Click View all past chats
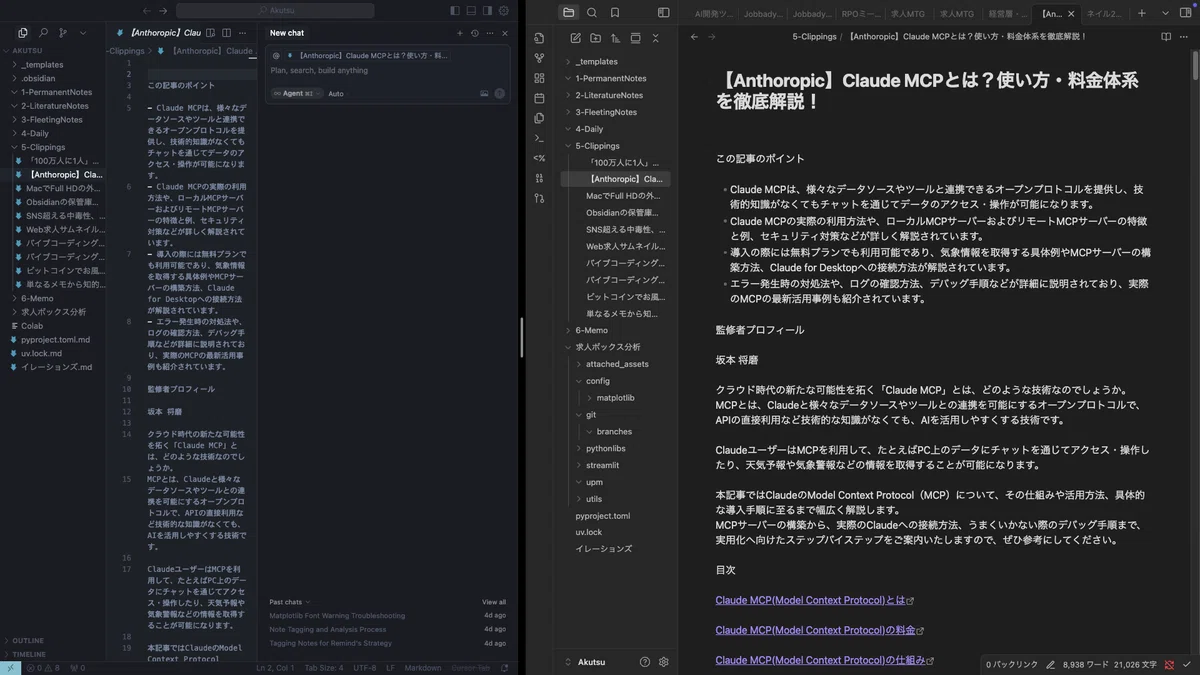Screen dimensions: 1200x675 tap(494, 602)
